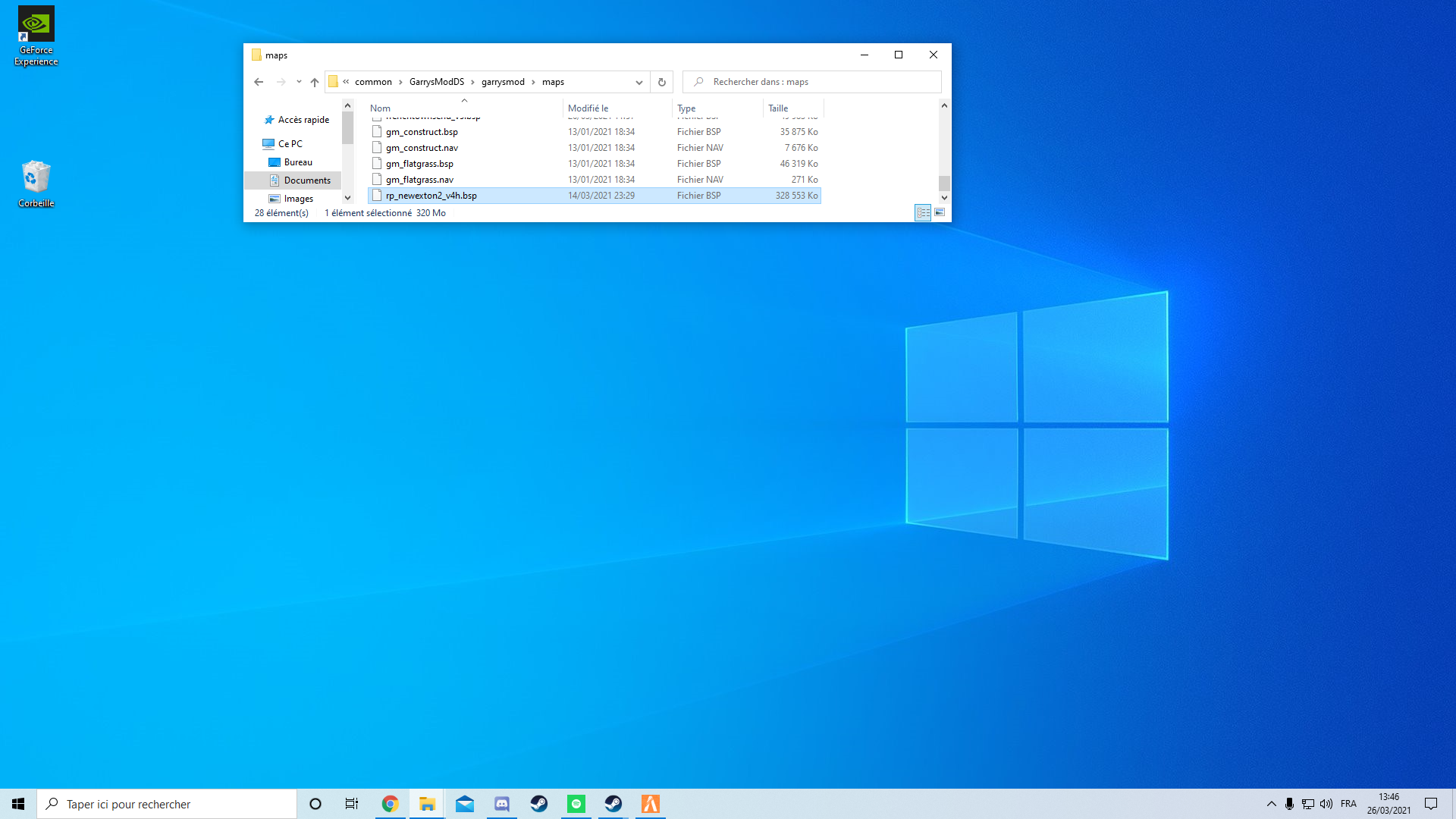Refresh the maps folder view
This screenshot has height=819, width=1456.
coord(662,82)
